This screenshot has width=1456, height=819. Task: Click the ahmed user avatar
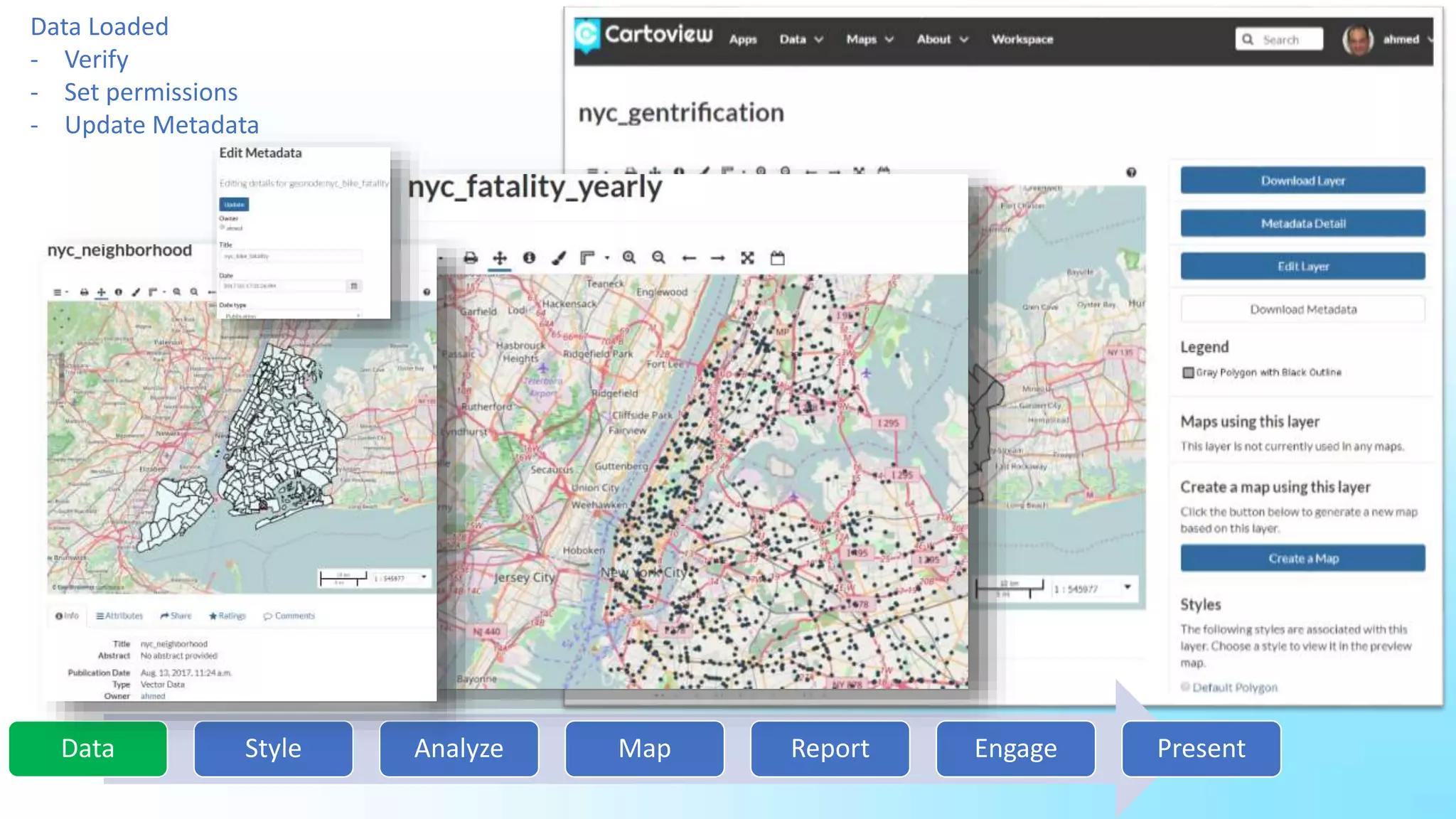tap(1358, 40)
